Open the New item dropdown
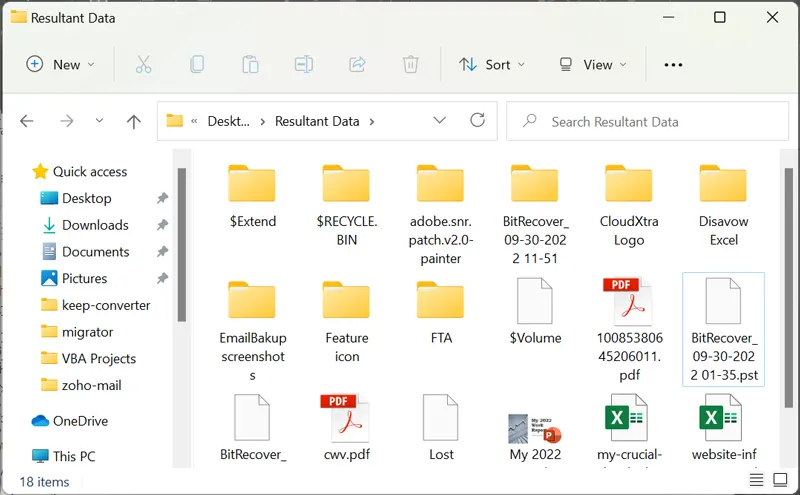The image size is (800, 495). click(x=61, y=64)
